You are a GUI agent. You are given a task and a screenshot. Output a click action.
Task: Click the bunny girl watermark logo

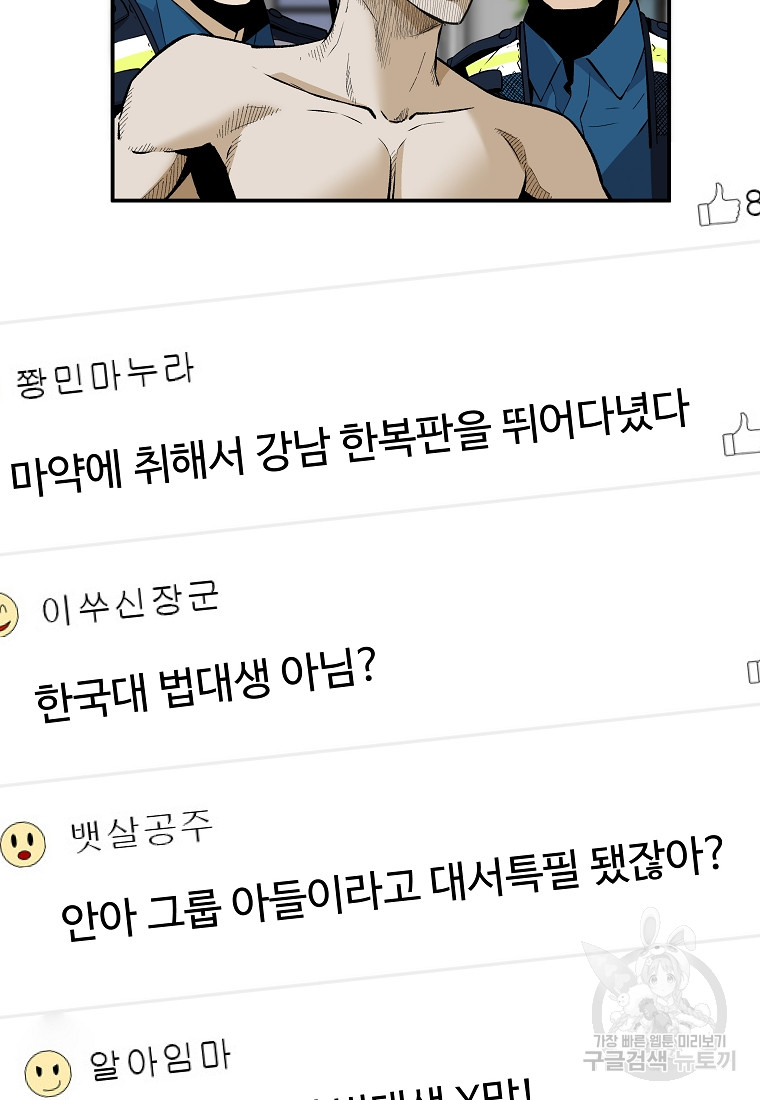(x=653, y=972)
